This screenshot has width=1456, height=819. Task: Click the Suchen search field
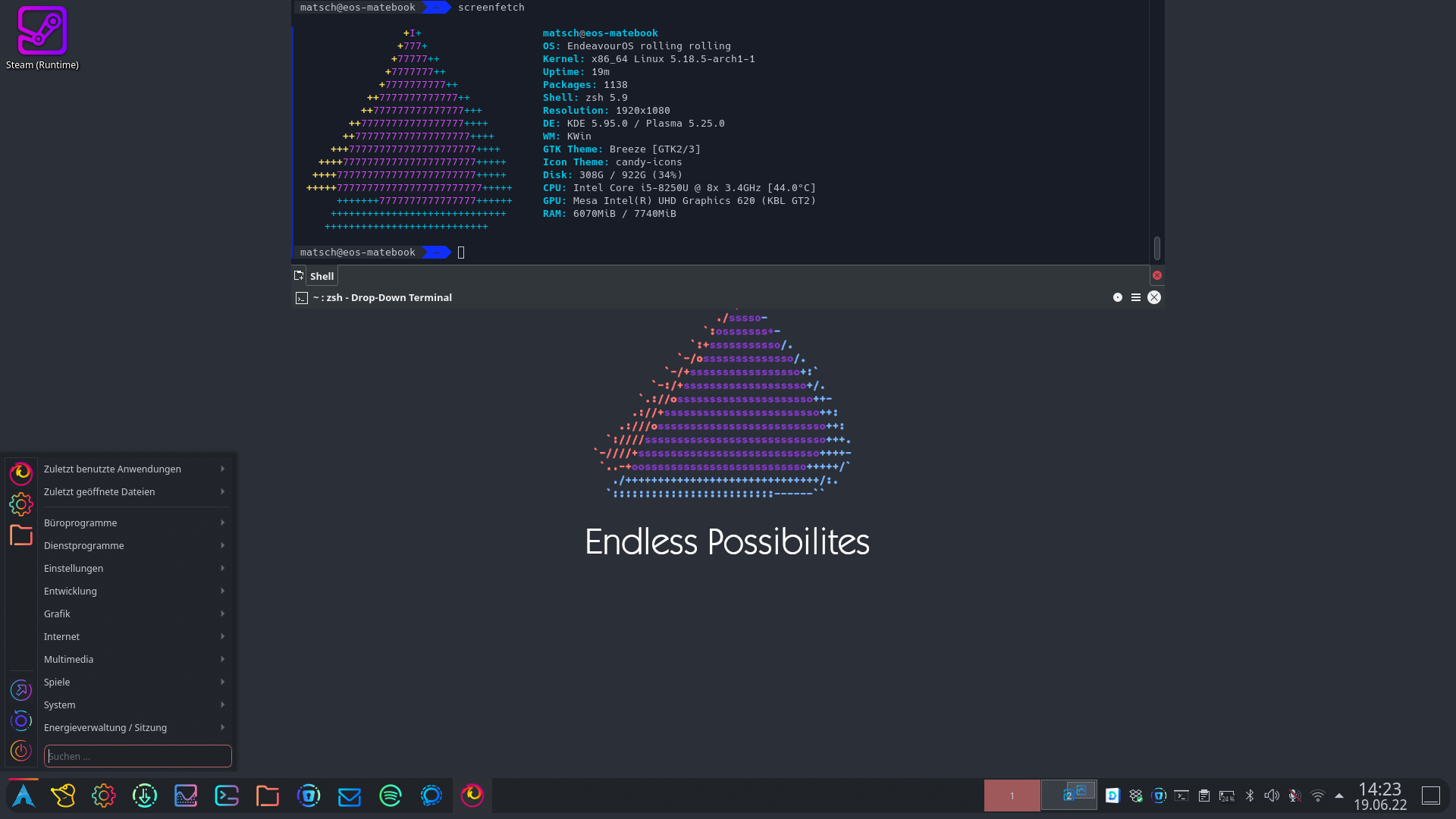138,756
